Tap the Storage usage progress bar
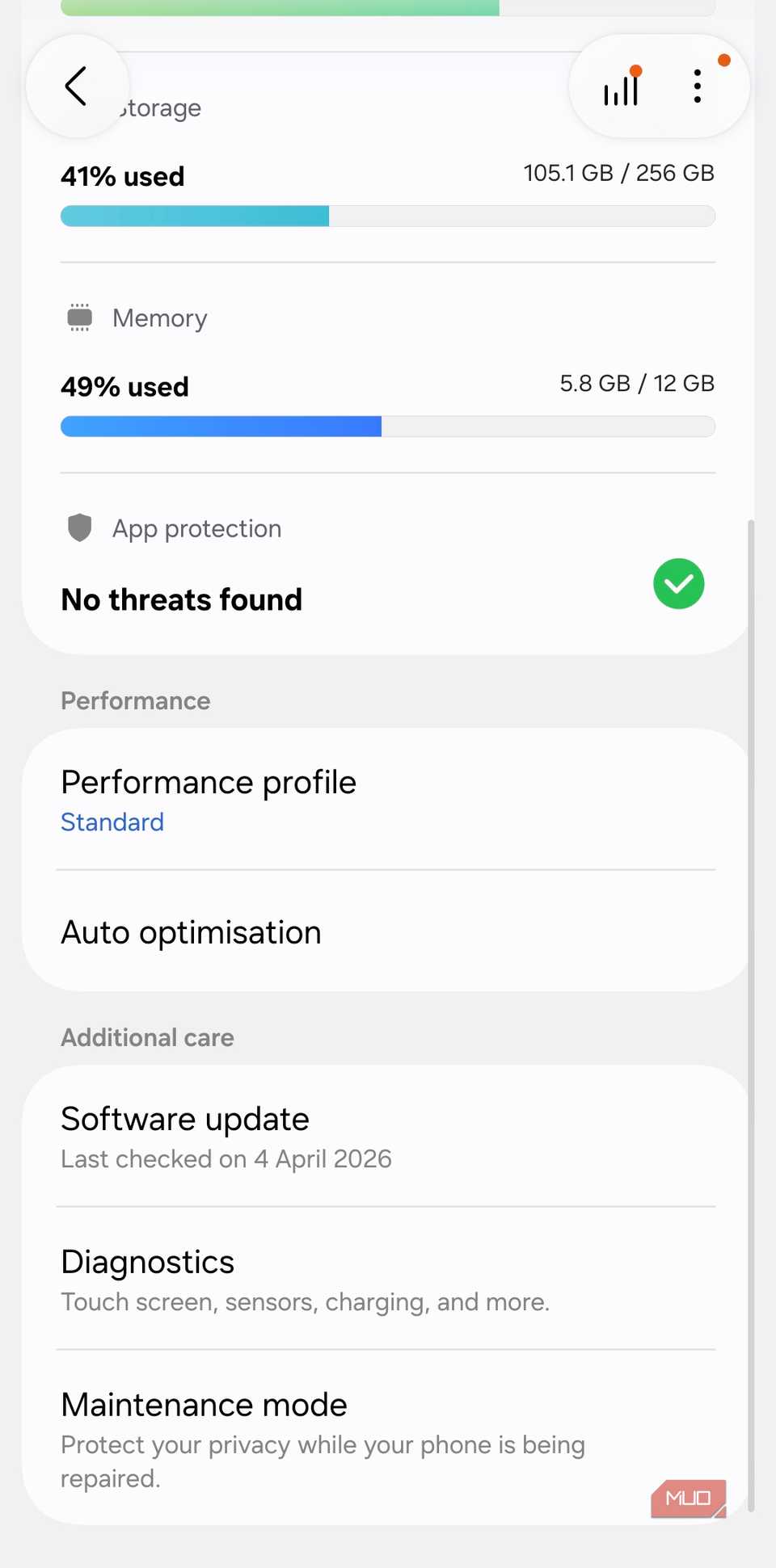Viewport: 776px width, 1568px height. (x=388, y=216)
